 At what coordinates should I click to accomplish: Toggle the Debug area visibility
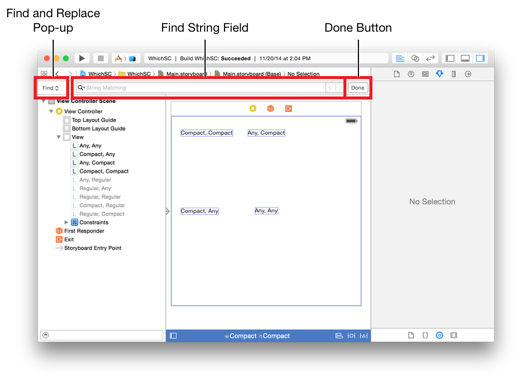tap(465, 58)
